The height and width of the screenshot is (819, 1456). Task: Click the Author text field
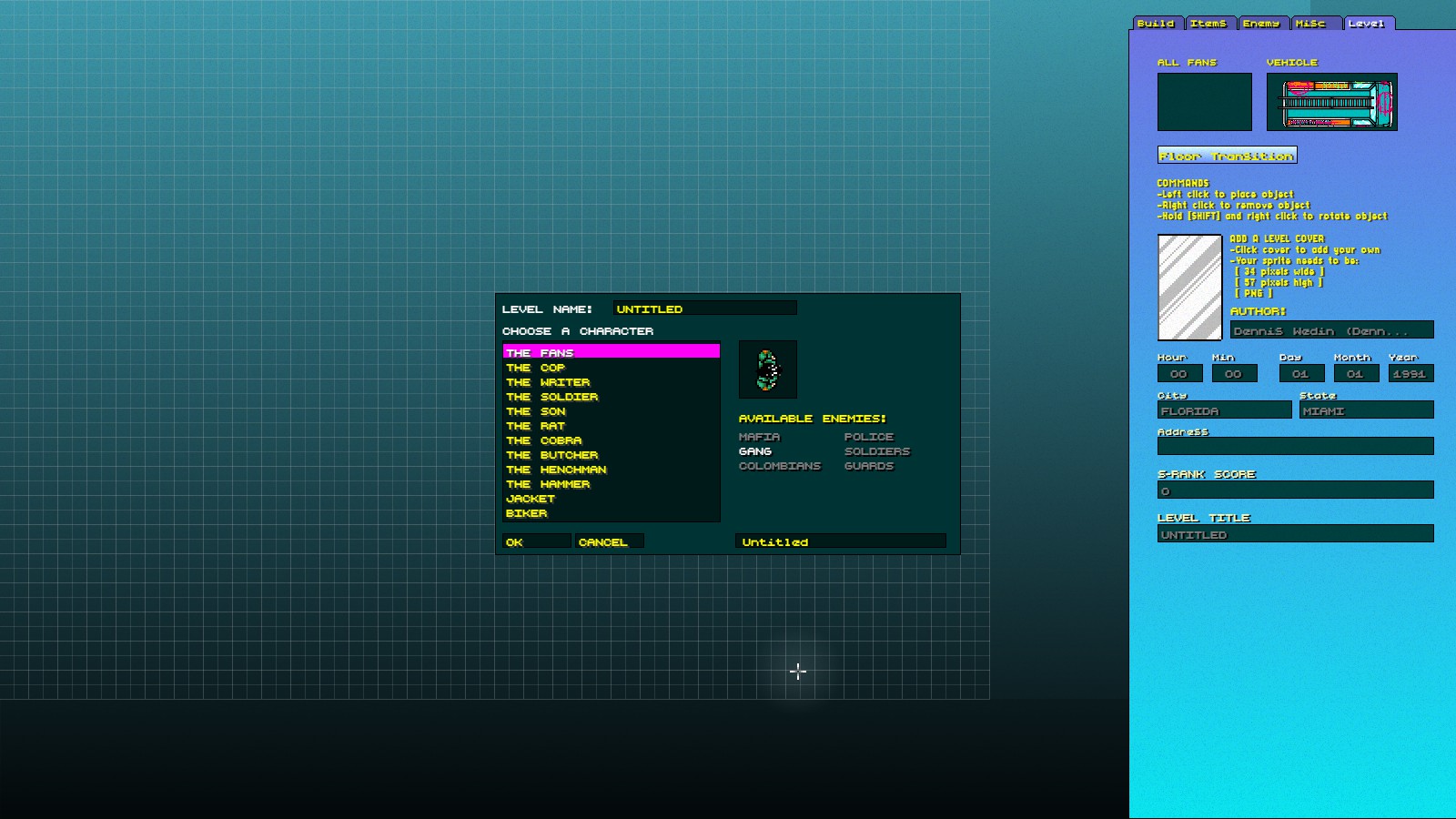(1331, 330)
